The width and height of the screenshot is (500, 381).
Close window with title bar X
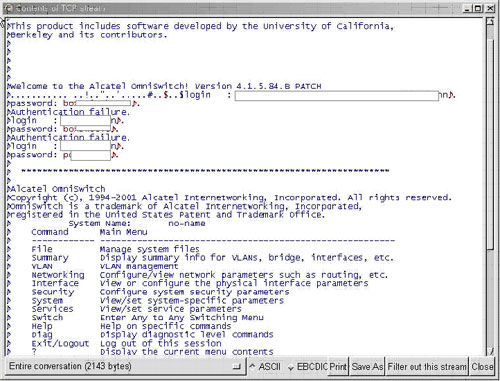pyautogui.click(x=490, y=8)
